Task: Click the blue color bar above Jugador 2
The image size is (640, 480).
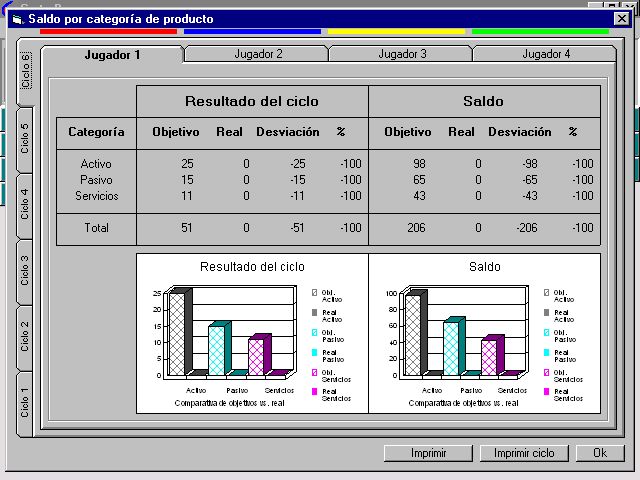Action: point(252,32)
